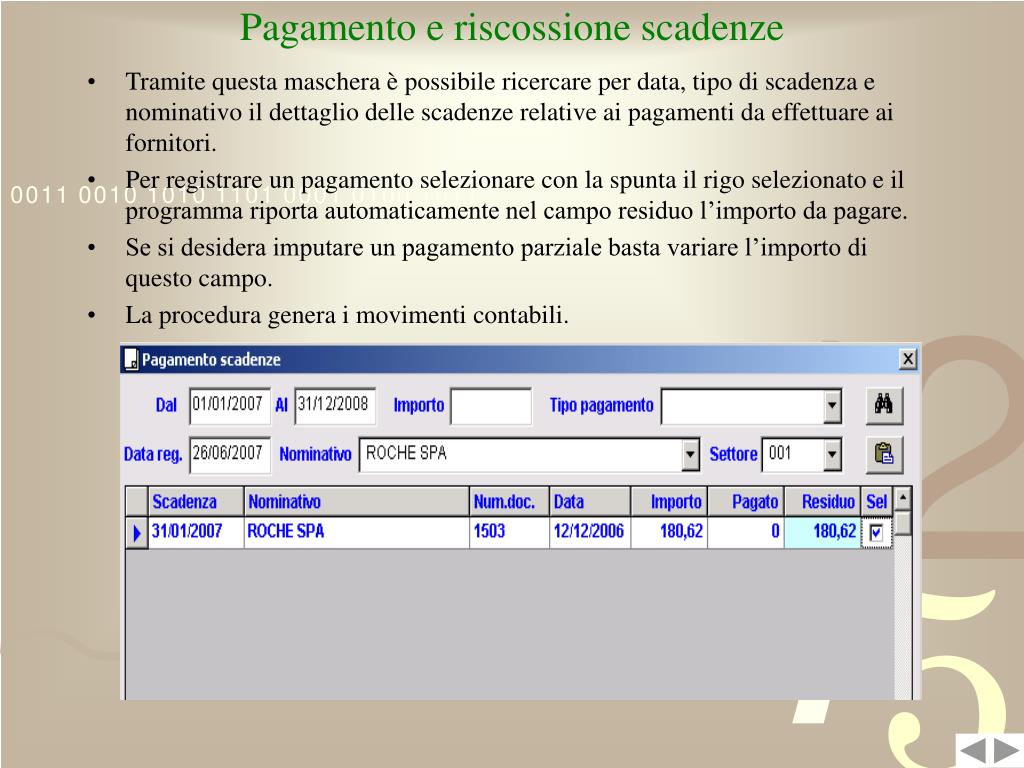Toggle the Sel checkbox for ROCHE SPA row

tap(876, 533)
